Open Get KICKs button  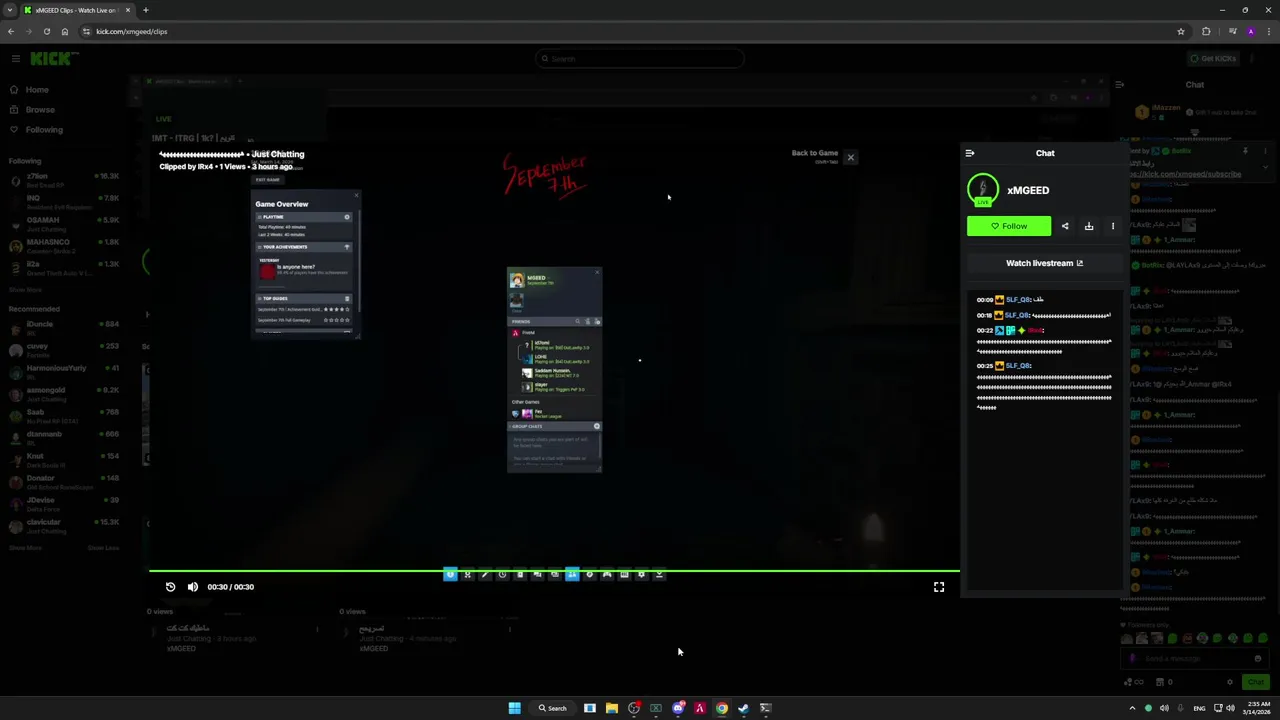(x=1212, y=58)
